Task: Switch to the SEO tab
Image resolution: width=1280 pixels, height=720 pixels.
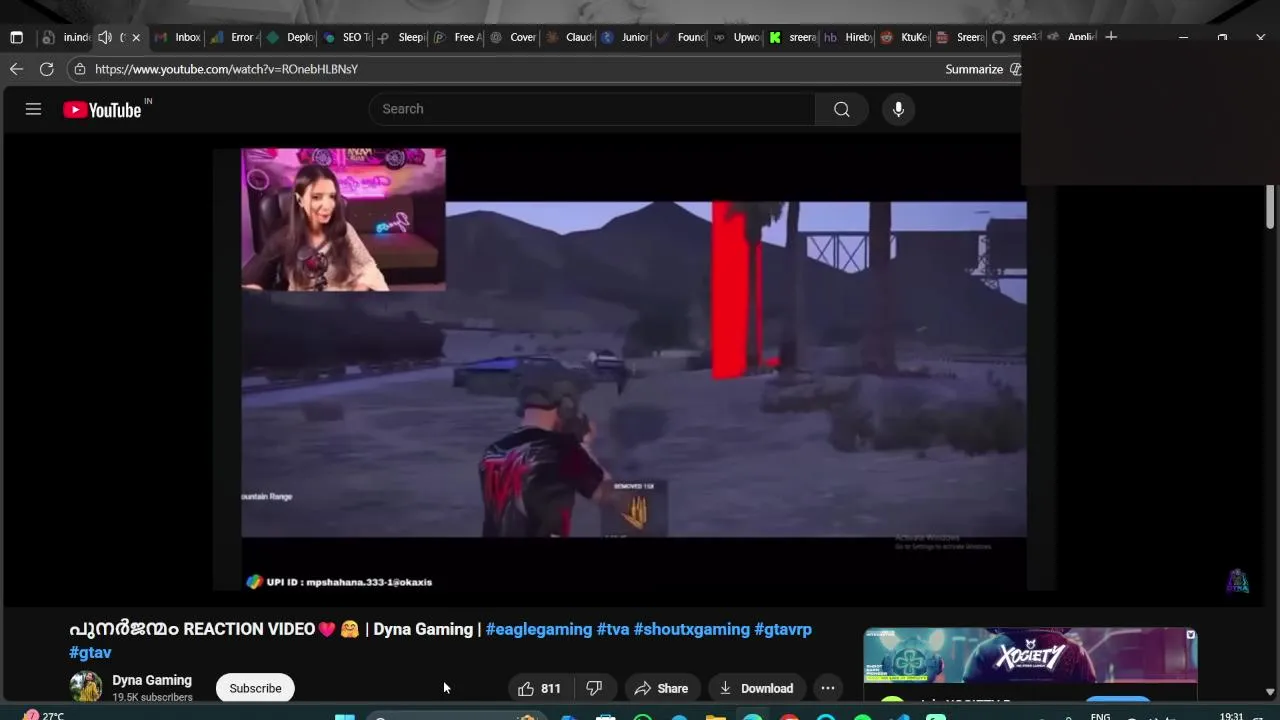Action: (346, 37)
